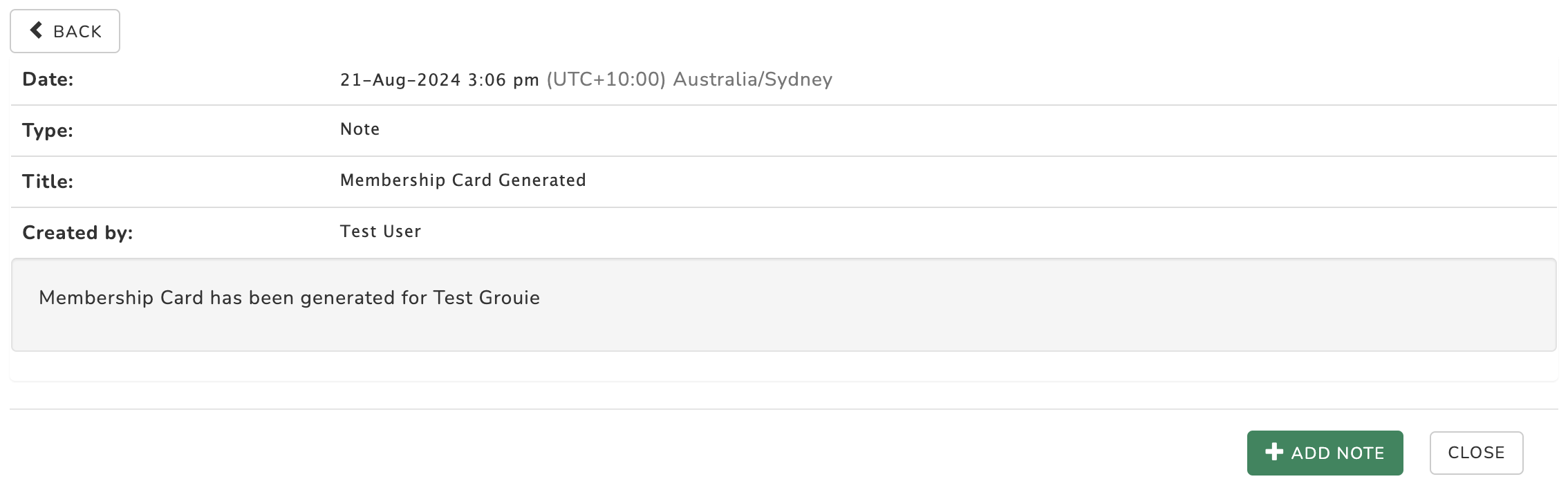Image resolution: width=1568 pixels, height=499 pixels.
Task: Click the Membership Card Generated title text
Action: point(463,180)
